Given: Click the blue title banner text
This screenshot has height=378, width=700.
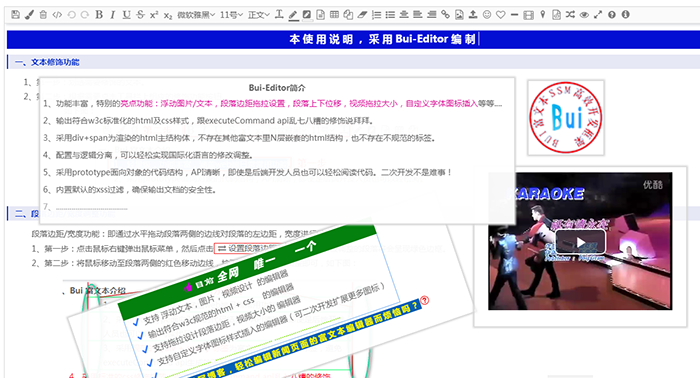Looking at the screenshot, I should tap(383, 39).
